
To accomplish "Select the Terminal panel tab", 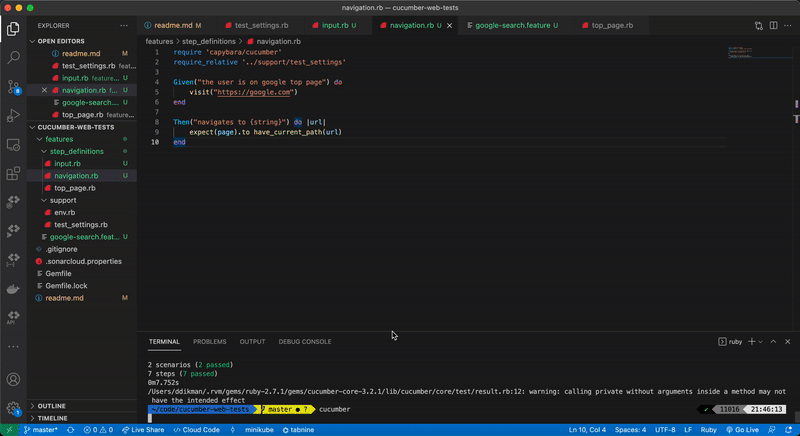I will pos(164,342).
